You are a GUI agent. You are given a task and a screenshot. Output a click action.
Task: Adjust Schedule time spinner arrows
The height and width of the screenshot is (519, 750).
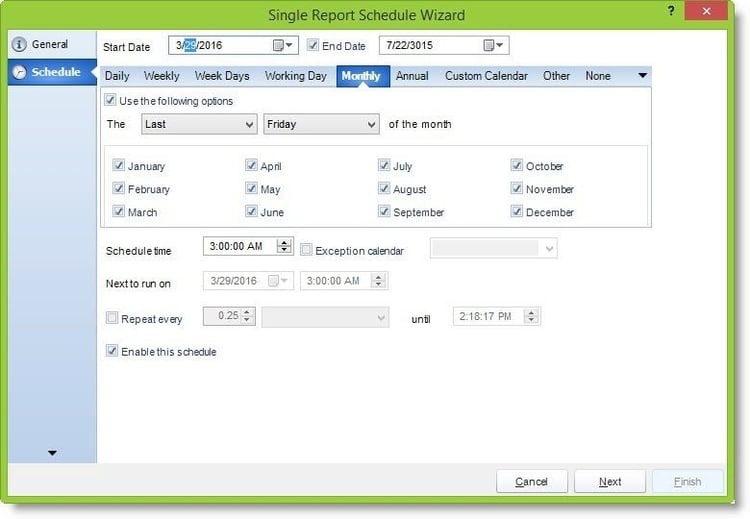pos(284,246)
